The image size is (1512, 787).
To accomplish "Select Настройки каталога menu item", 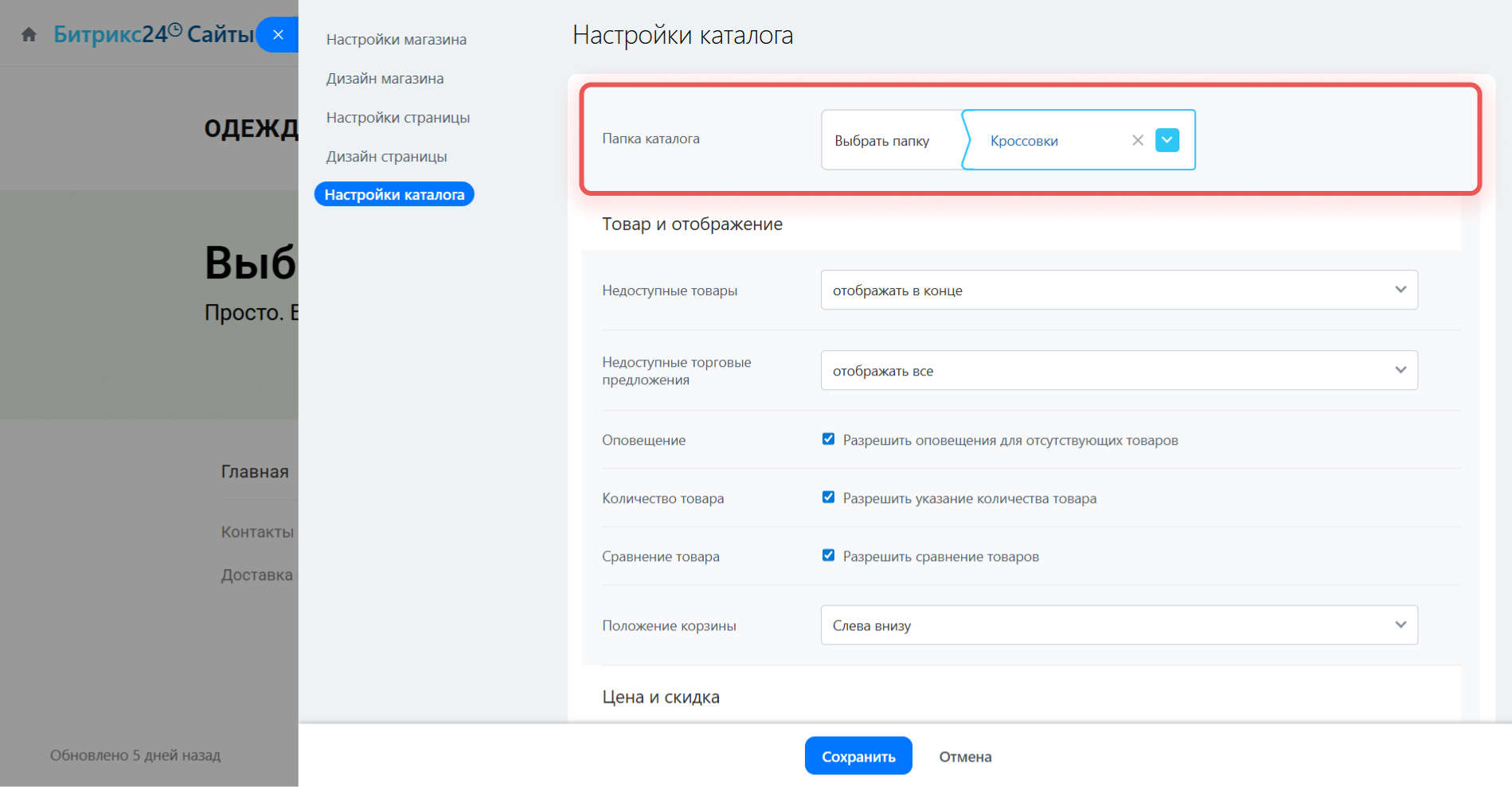I will [x=394, y=195].
